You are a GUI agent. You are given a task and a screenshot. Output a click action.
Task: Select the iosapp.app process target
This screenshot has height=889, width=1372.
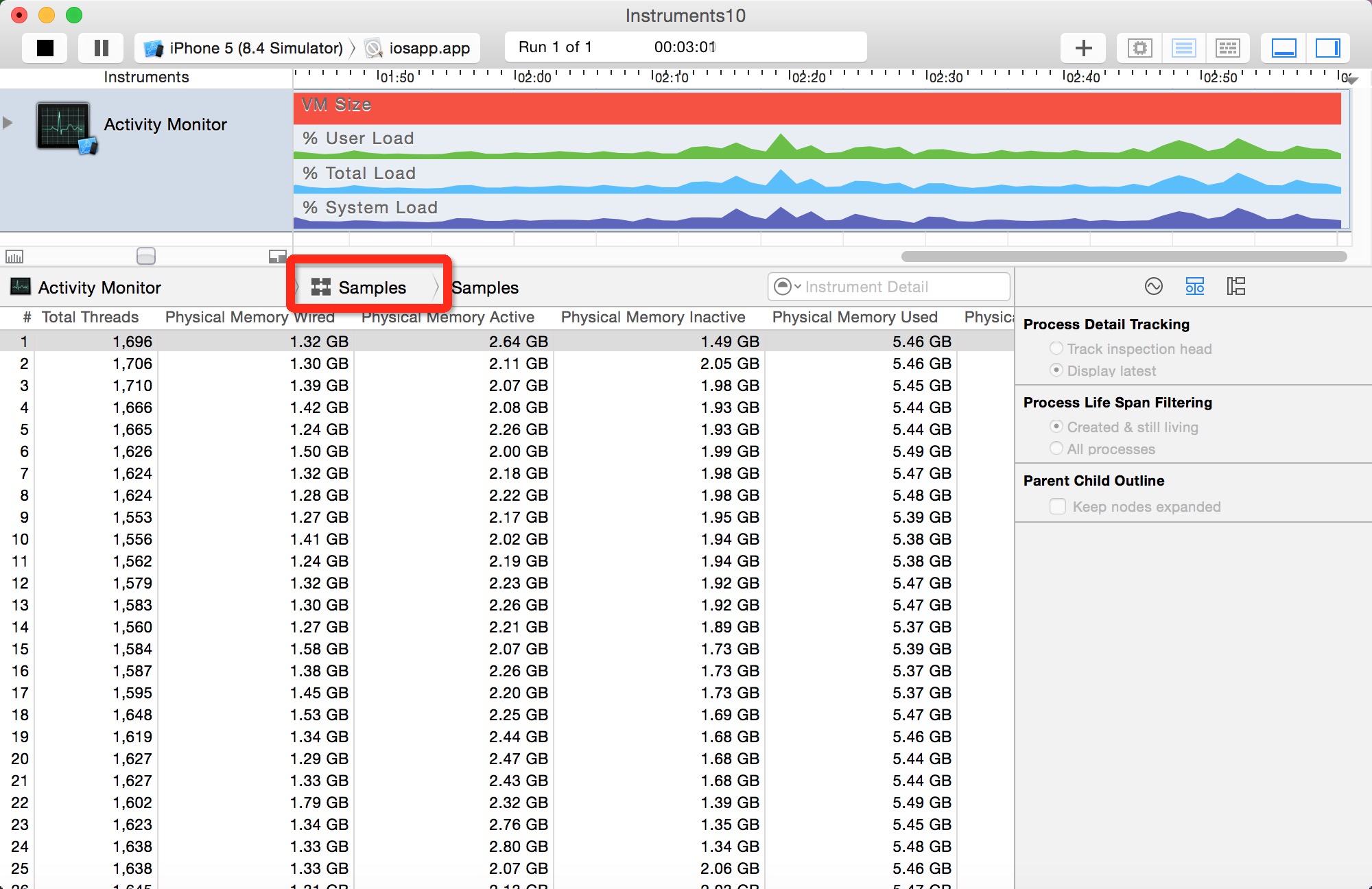(418, 48)
